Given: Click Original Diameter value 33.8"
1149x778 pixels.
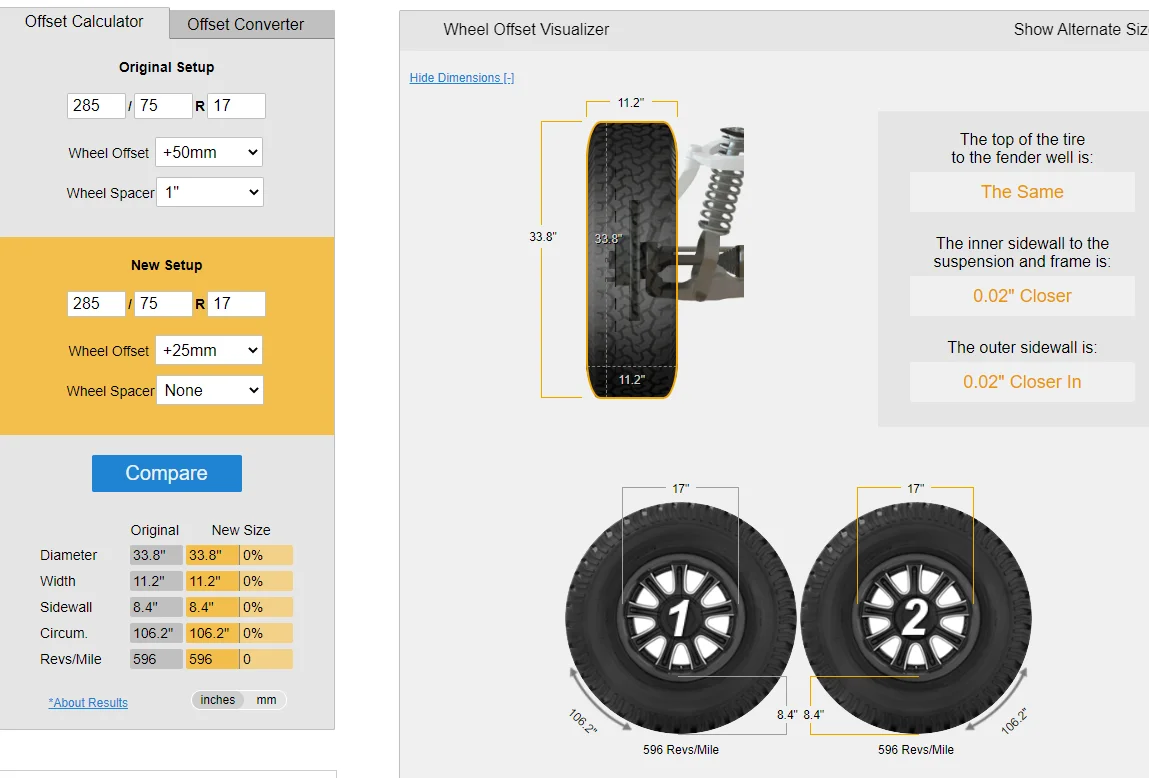Looking at the screenshot, I should coord(156,555).
